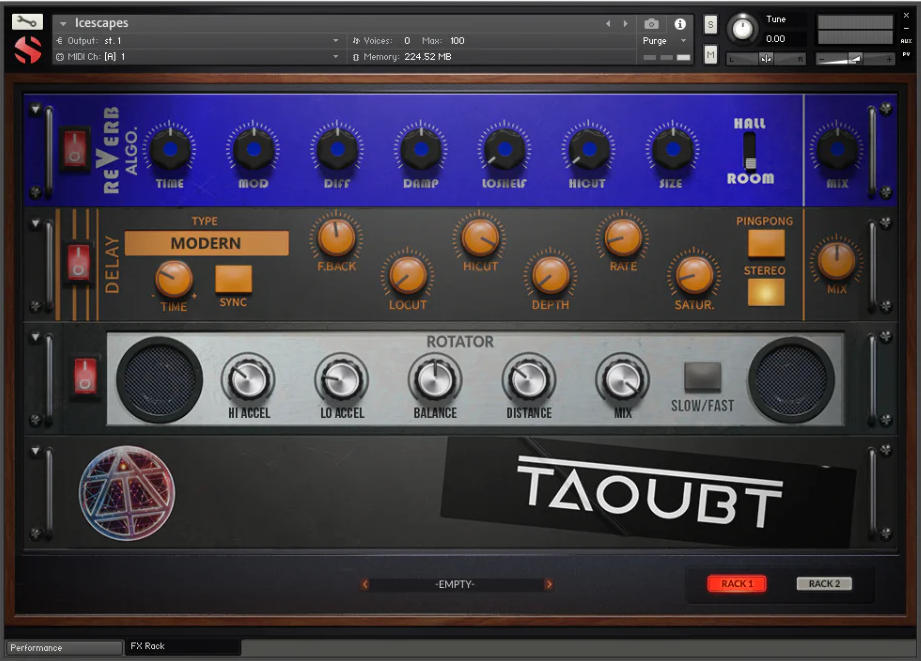The image size is (921, 661).
Task: Click the Reverb TIME knob
Action: tap(170, 149)
